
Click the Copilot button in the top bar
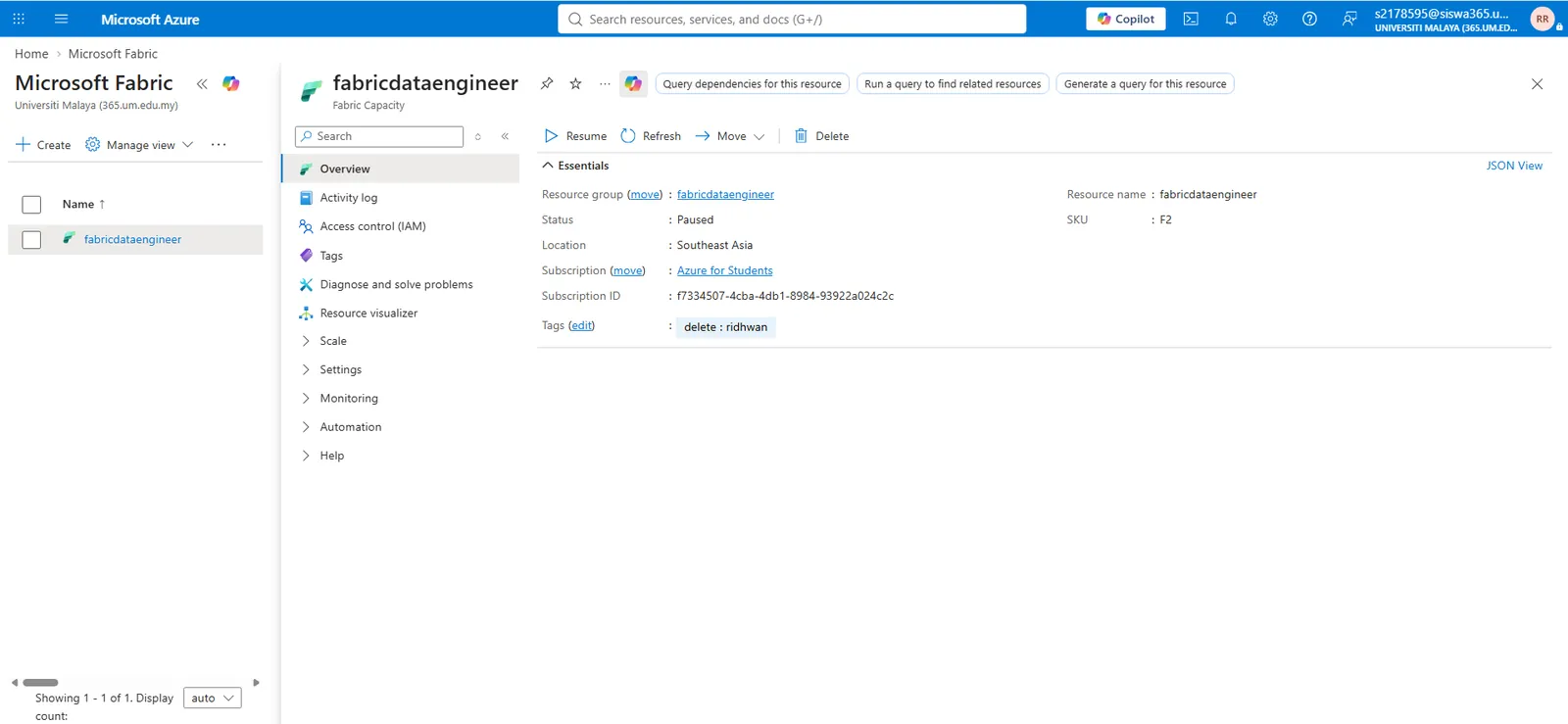point(1126,19)
